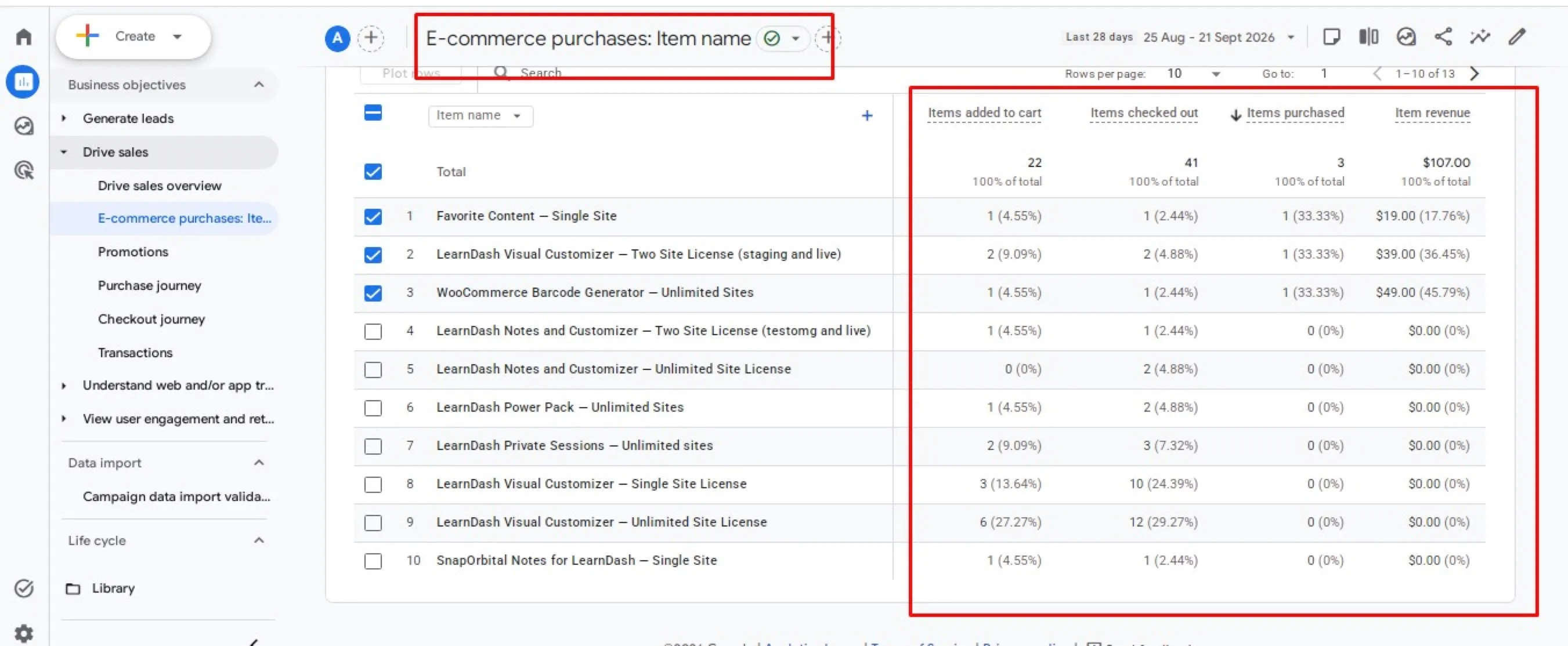Viewport: 1568px width, 646px height.
Task: Open the Promotions report
Action: coord(133,252)
